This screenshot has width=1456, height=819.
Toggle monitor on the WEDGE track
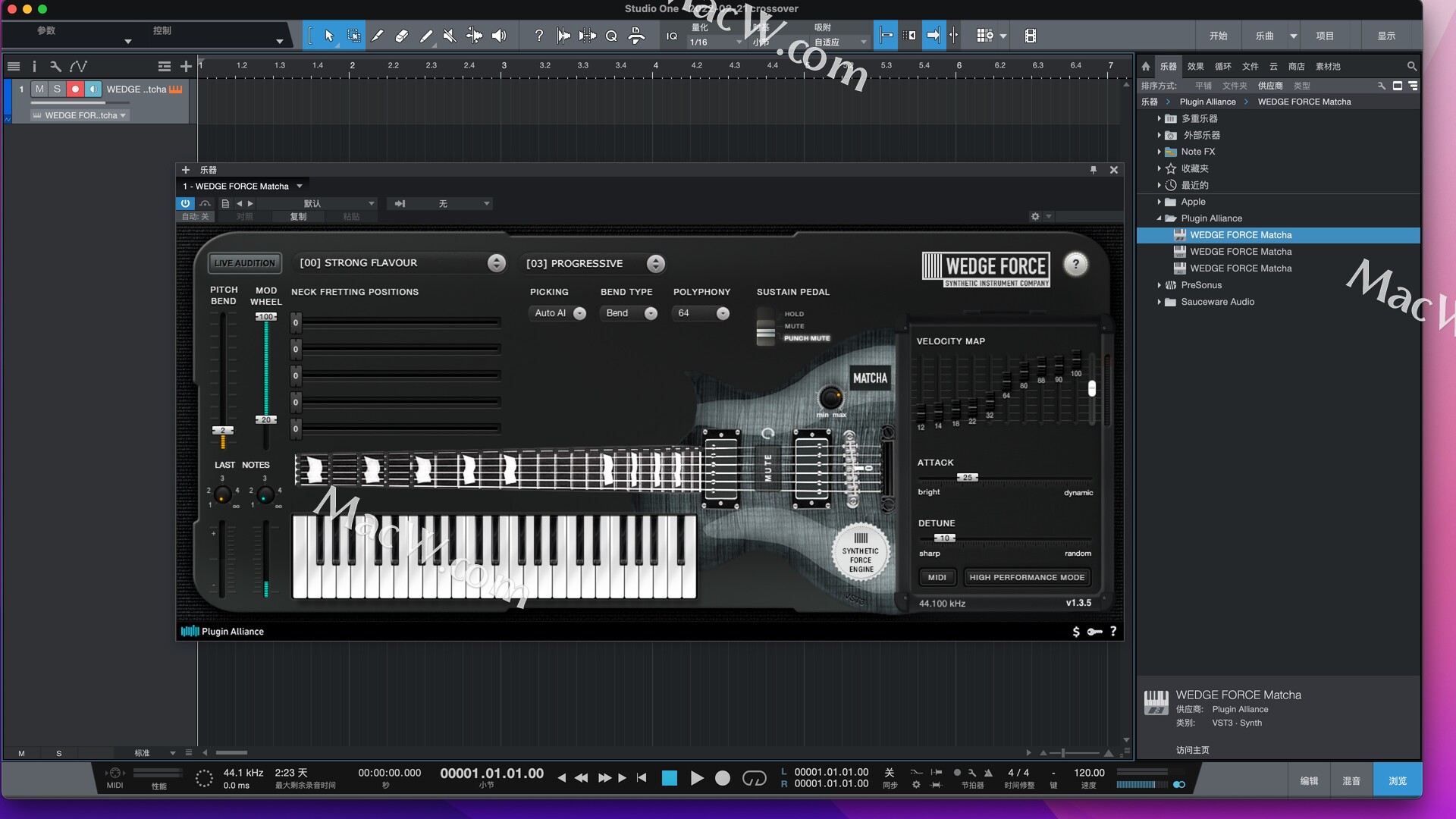coord(93,89)
